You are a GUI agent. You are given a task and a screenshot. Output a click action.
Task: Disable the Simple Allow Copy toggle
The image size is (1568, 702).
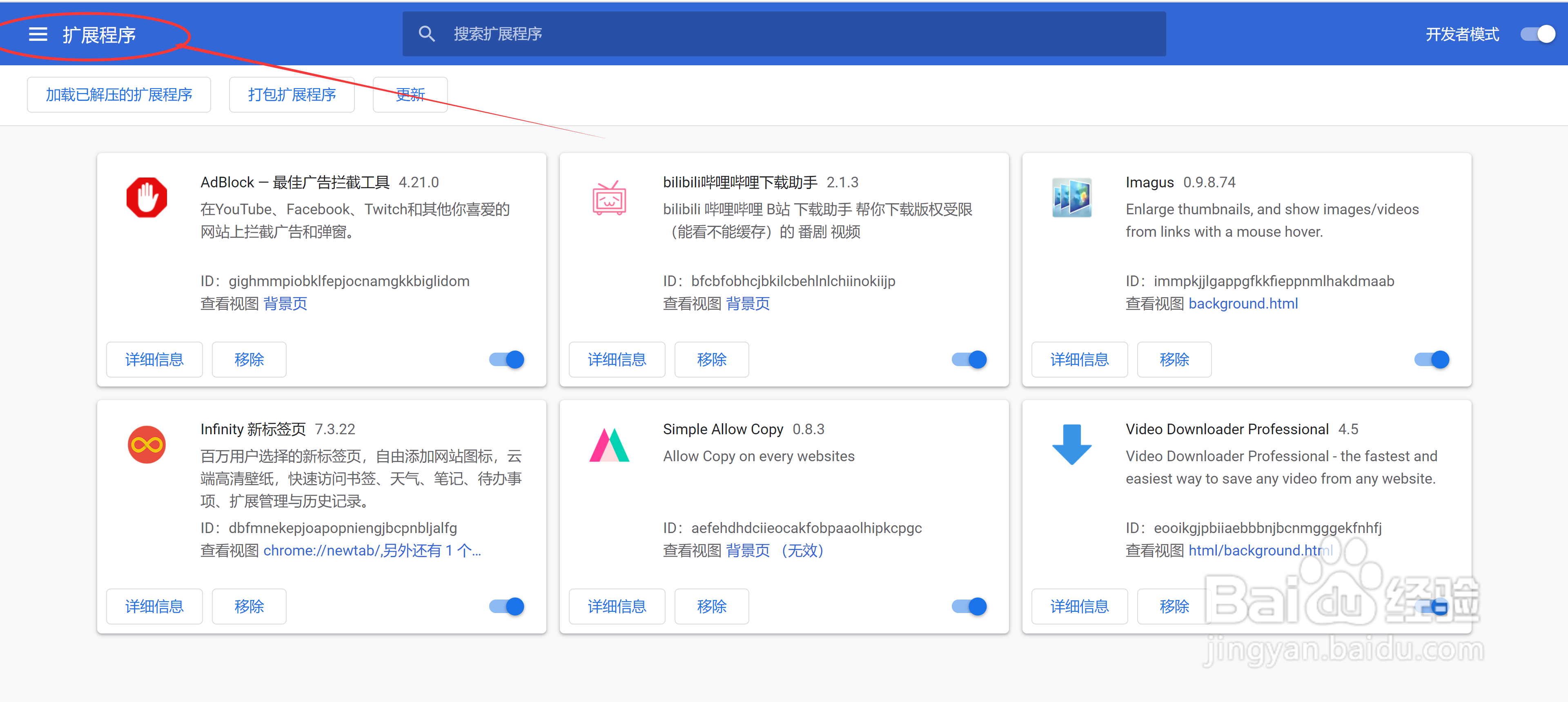[x=969, y=606]
